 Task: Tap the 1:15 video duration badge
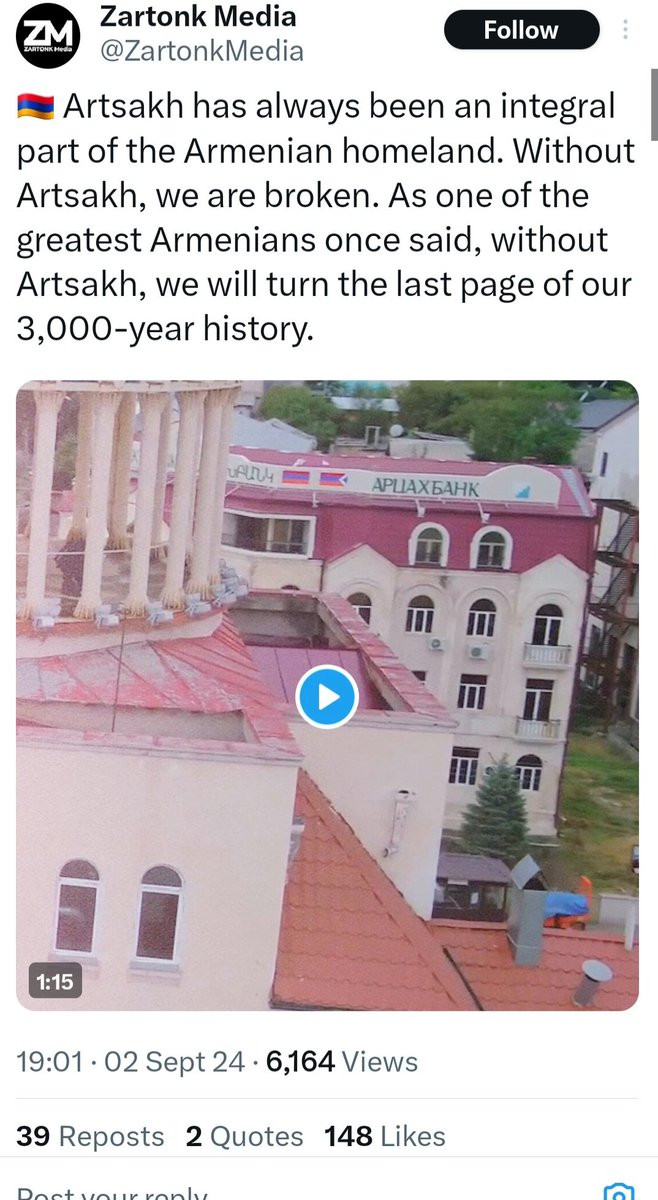pyautogui.click(x=55, y=982)
